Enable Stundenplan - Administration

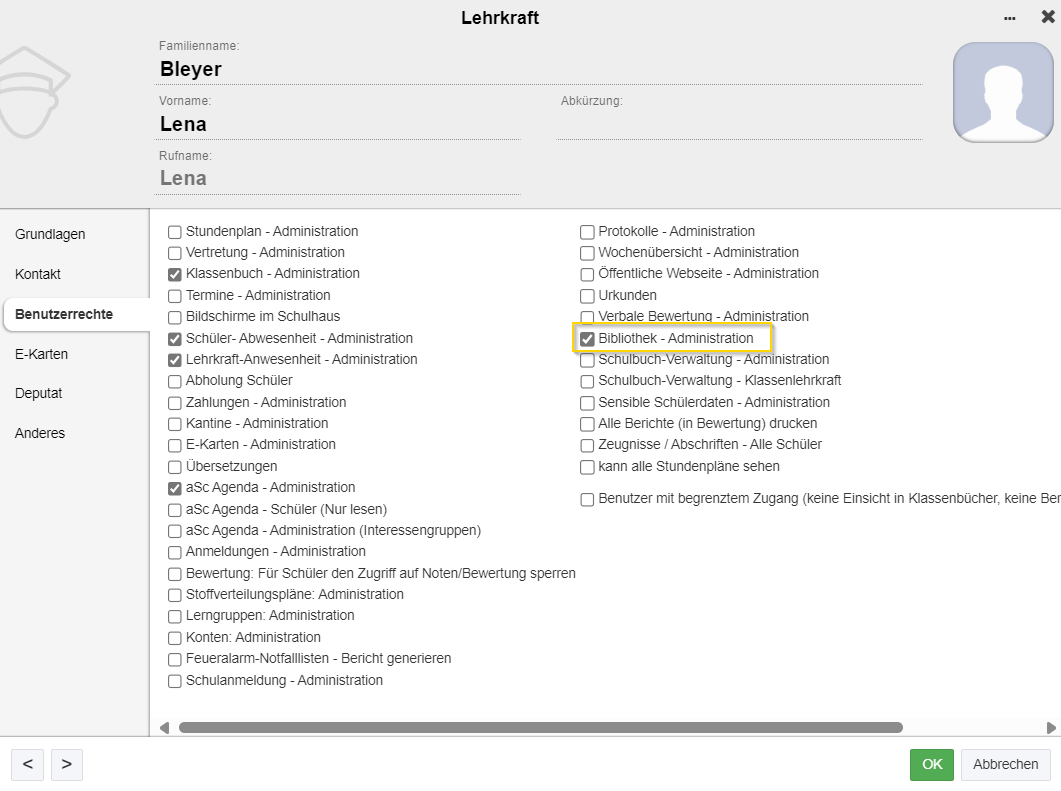(x=175, y=232)
